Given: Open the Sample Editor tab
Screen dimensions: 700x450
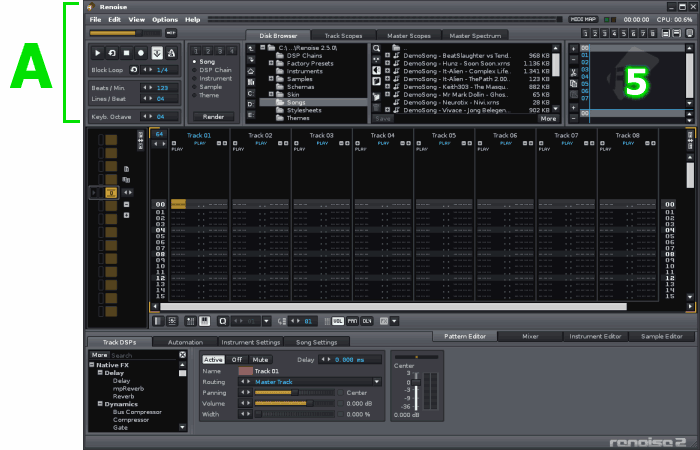Looking at the screenshot, I should click(662, 337).
